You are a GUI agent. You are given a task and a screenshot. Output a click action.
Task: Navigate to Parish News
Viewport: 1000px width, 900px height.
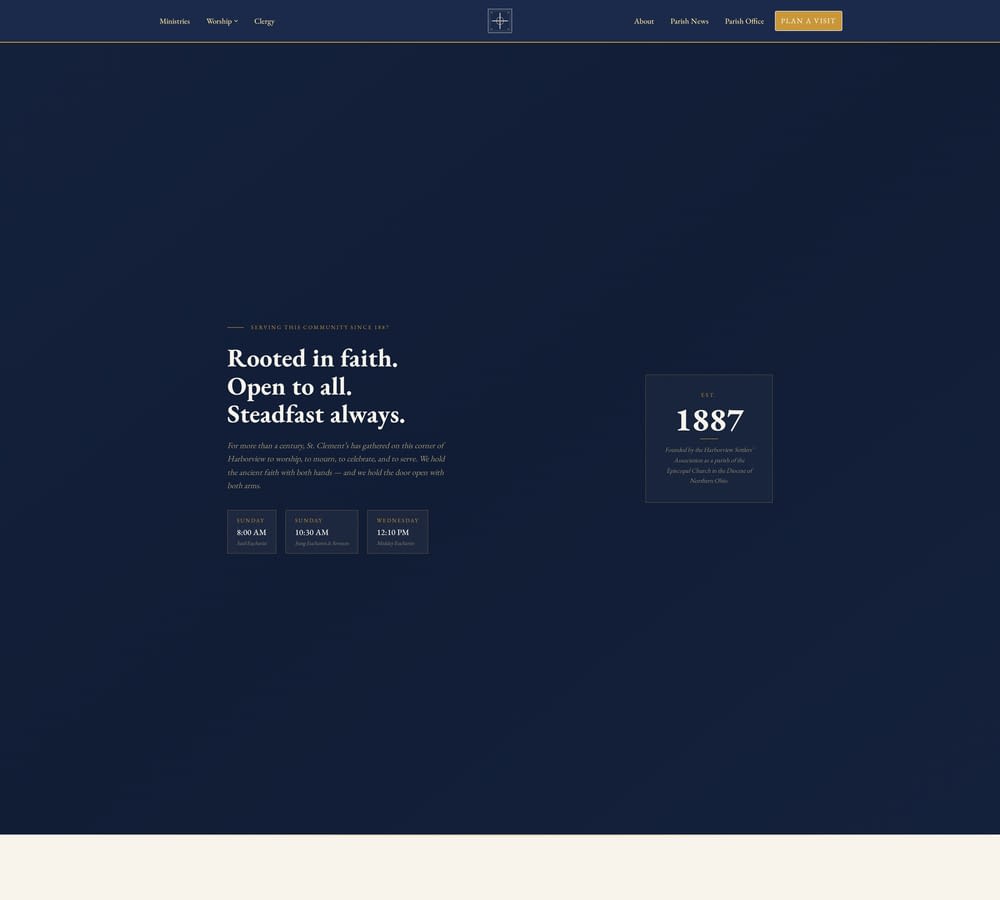[x=689, y=21]
